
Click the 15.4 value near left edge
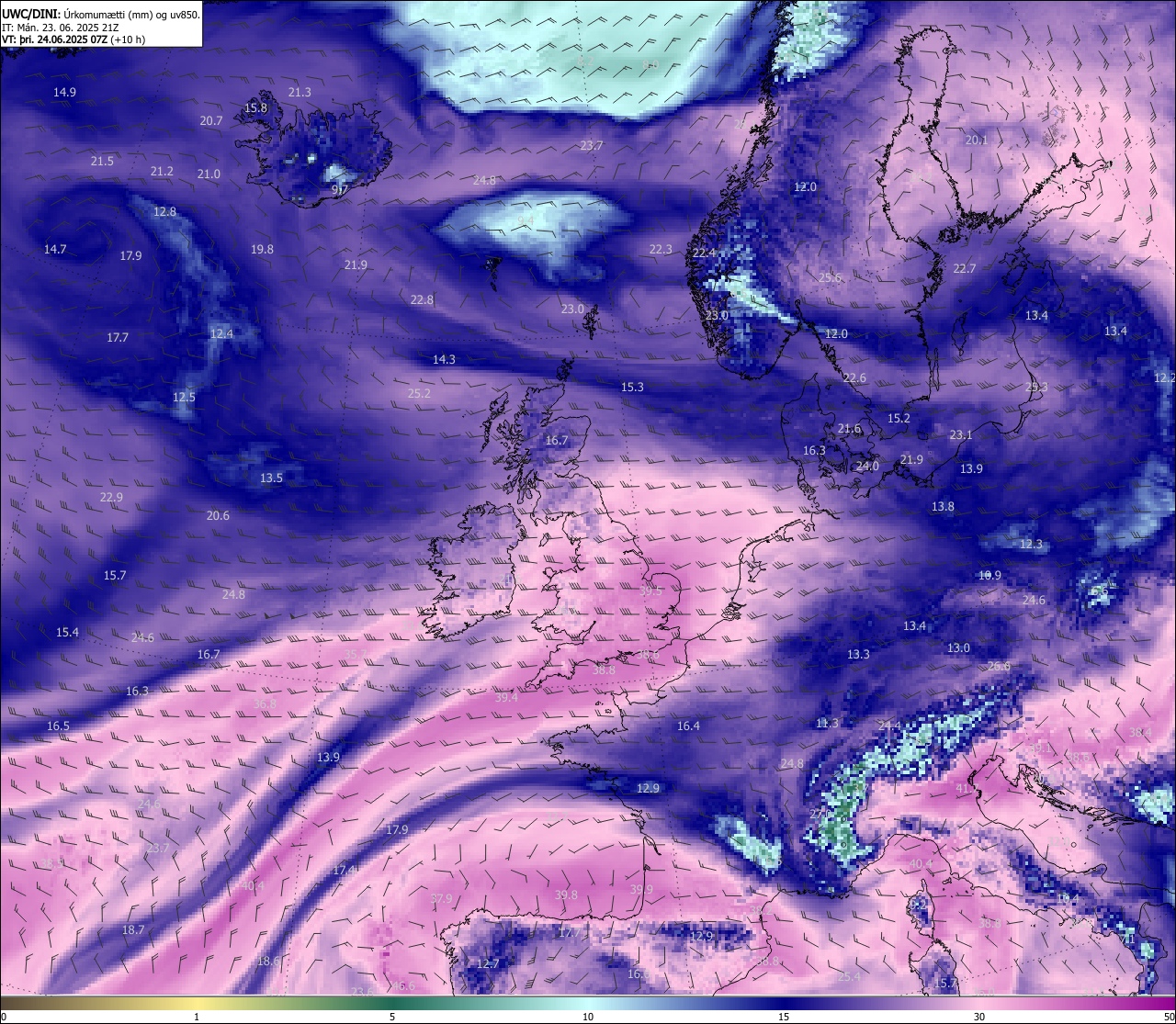click(x=67, y=632)
